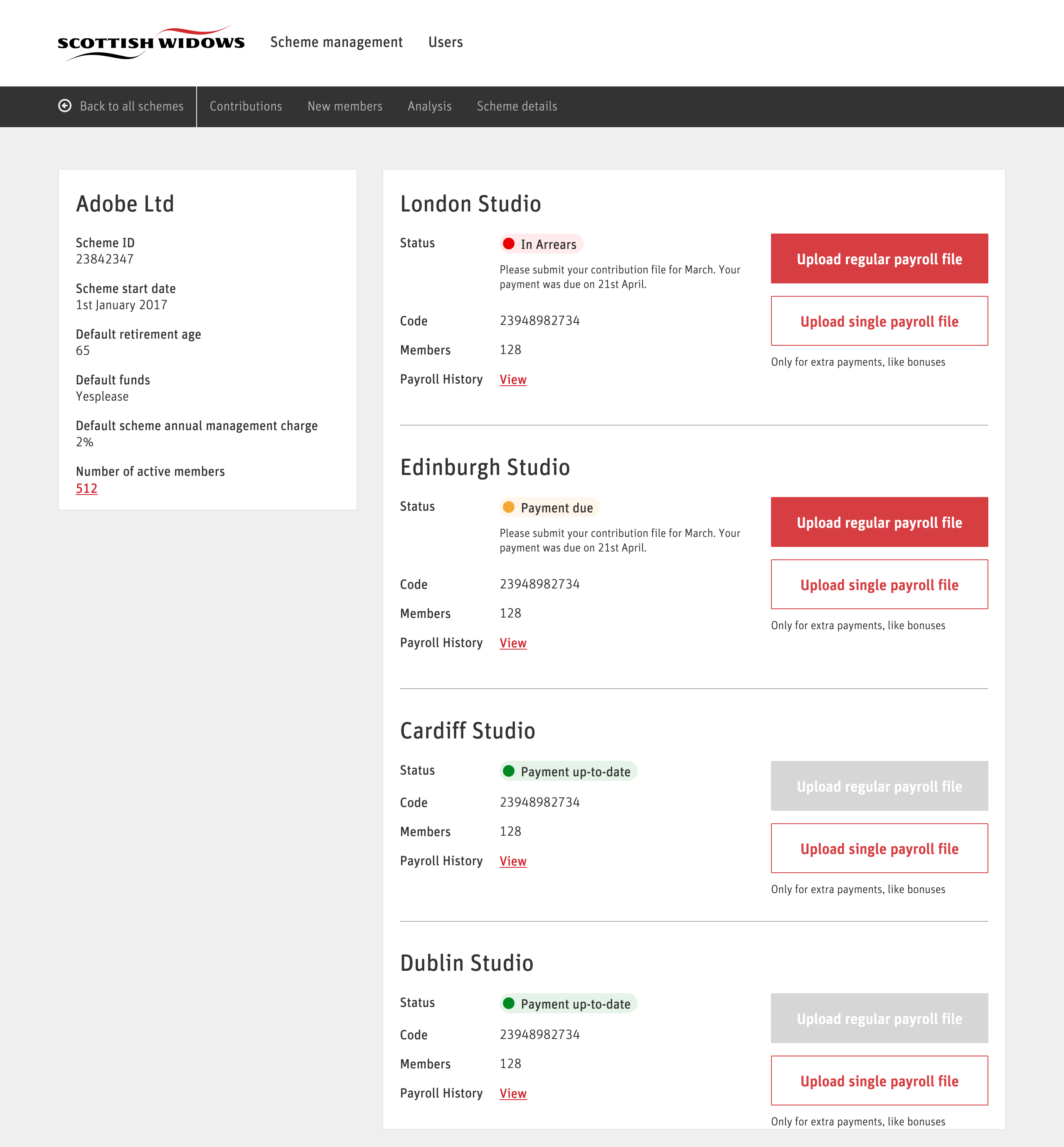Click the In Arrears status badge
1064x1147 pixels.
point(541,244)
